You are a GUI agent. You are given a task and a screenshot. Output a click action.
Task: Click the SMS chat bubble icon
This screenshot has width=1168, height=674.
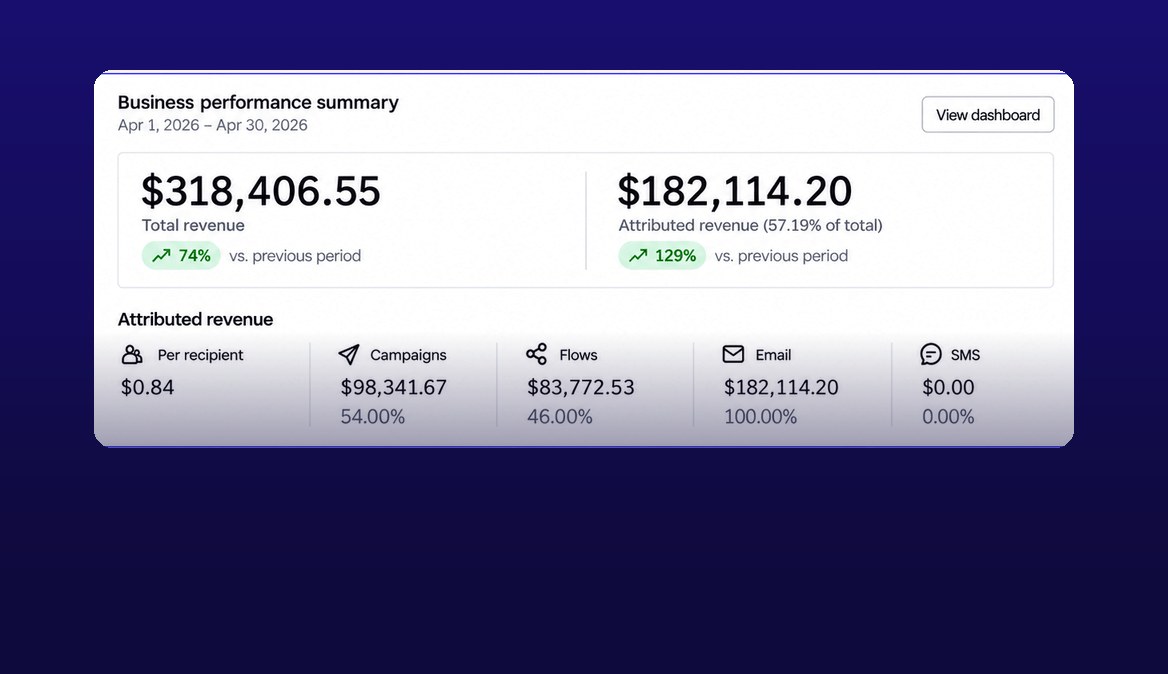(x=930, y=354)
